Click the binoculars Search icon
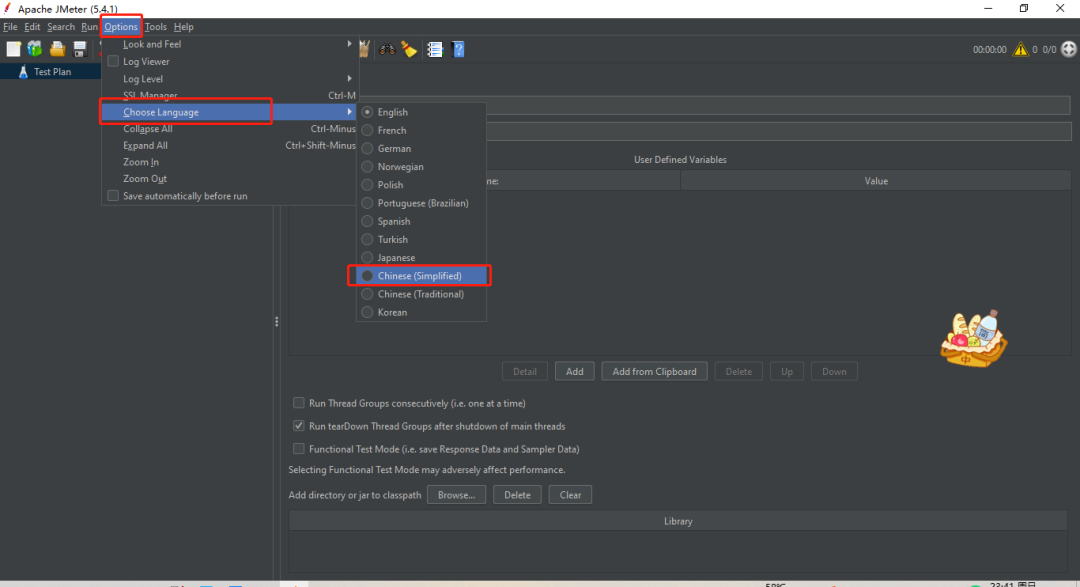 click(x=387, y=49)
